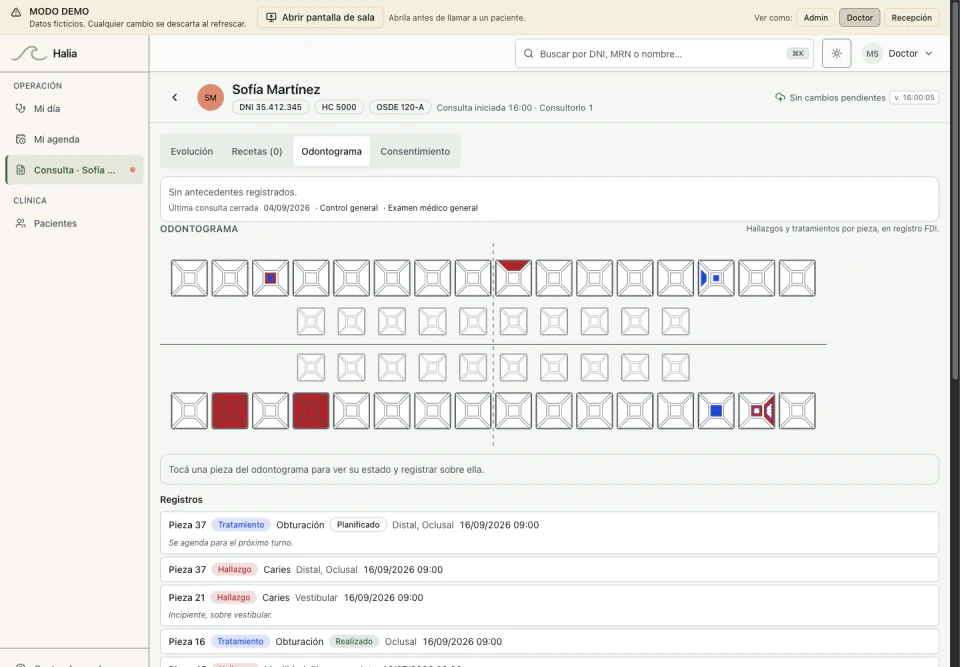Image resolution: width=960 pixels, height=667 pixels.
Task: Expand the Doctor user menu chevron
Action: 929,54
